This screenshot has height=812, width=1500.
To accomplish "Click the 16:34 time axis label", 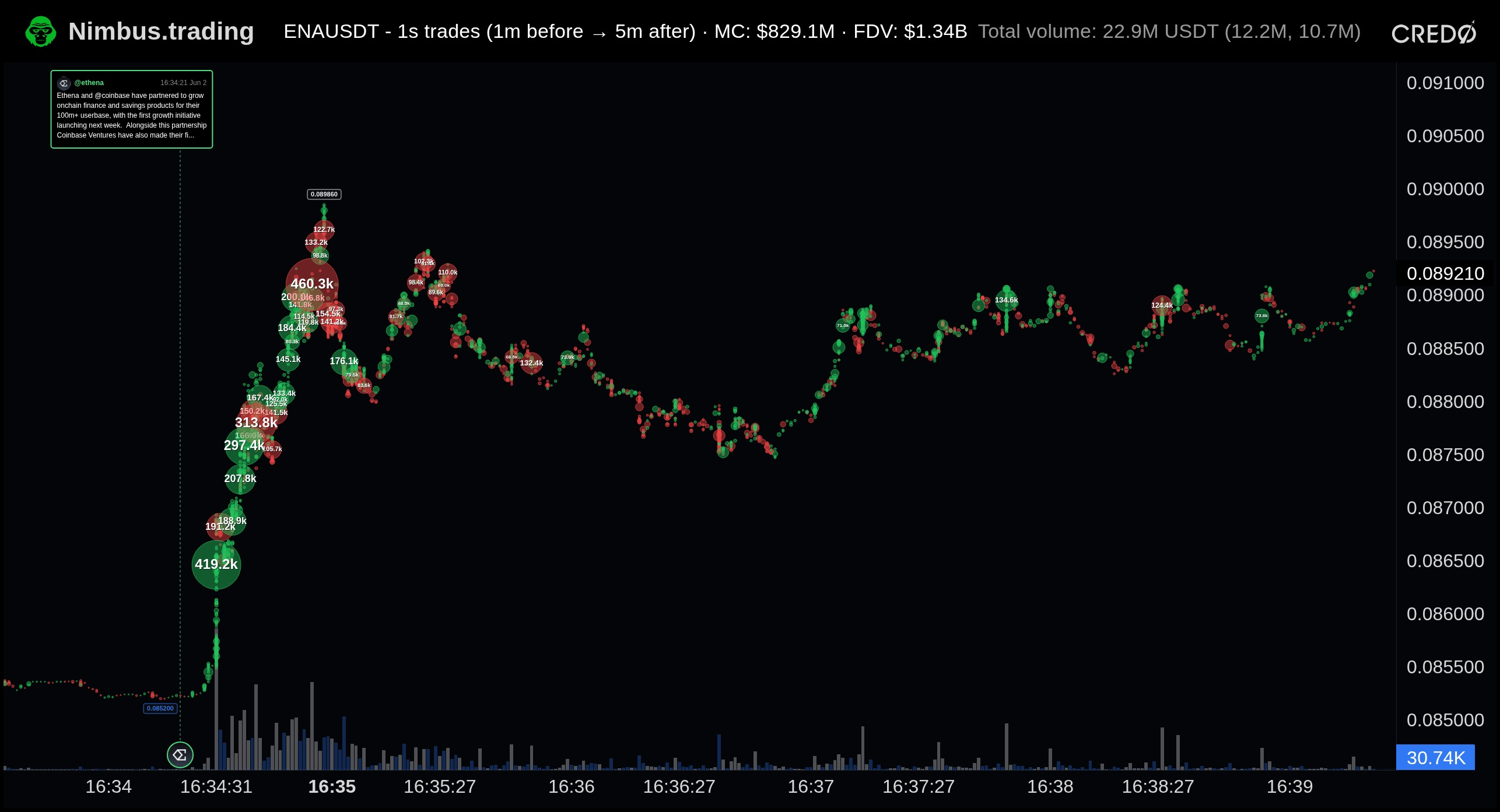I will pyautogui.click(x=108, y=786).
